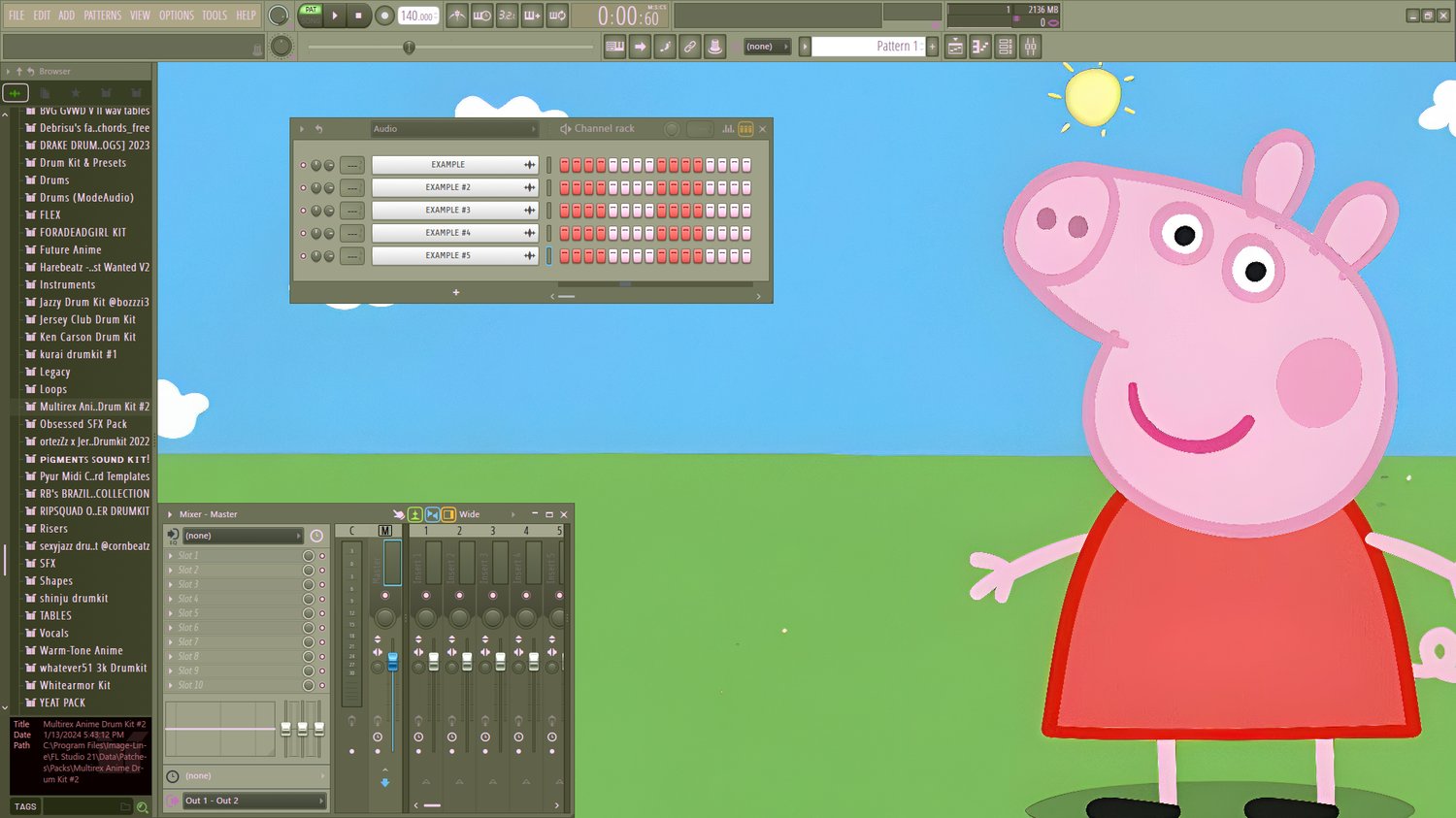The width and height of the screenshot is (1456, 818).
Task: Stop playback with the stop button
Action: (x=358, y=16)
